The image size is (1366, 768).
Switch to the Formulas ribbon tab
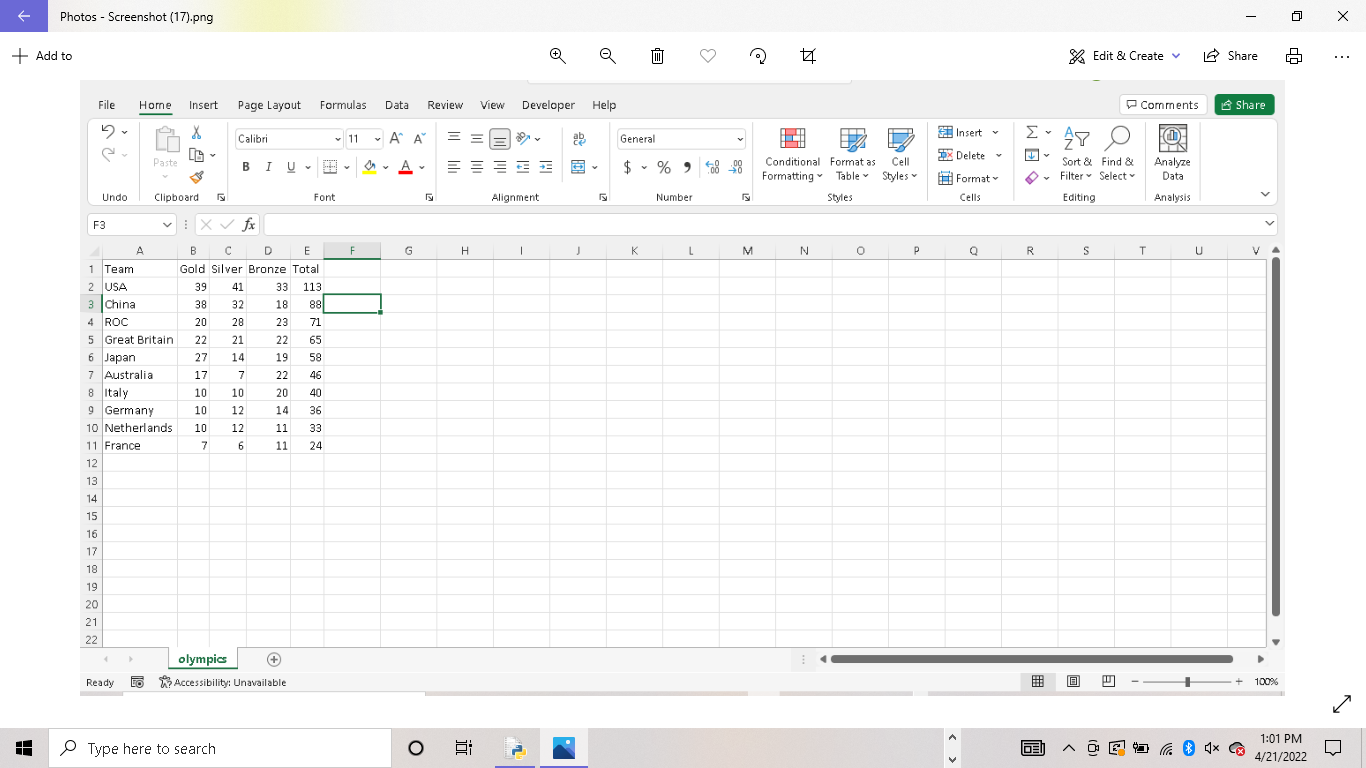coord(342,105)
